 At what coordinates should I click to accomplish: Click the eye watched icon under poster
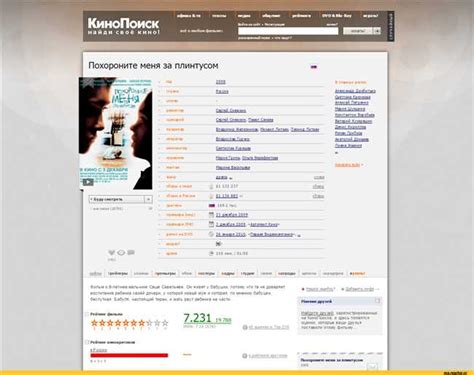click(121, 253)
